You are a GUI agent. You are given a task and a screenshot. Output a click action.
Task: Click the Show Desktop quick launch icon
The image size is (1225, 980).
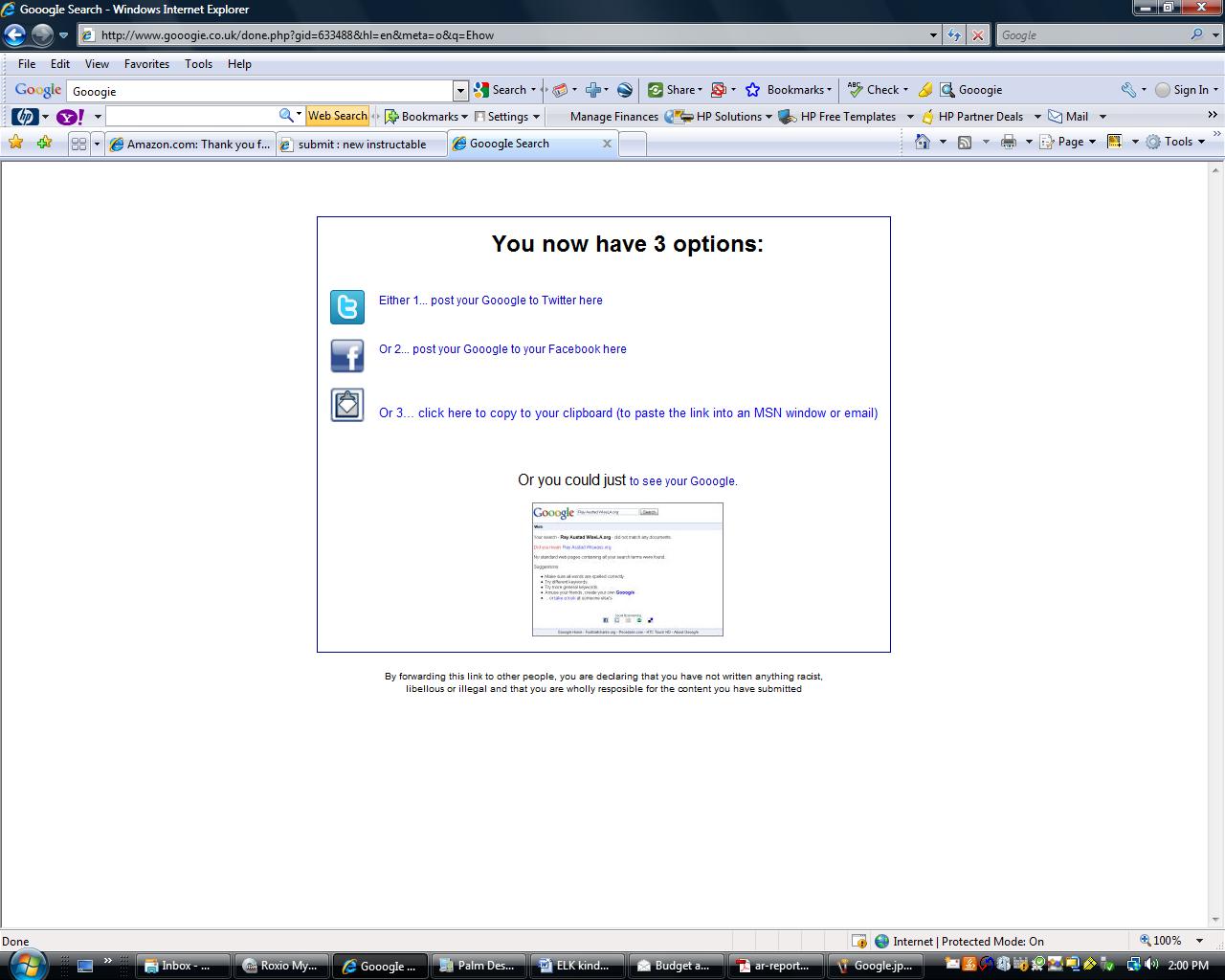point(85,966)
